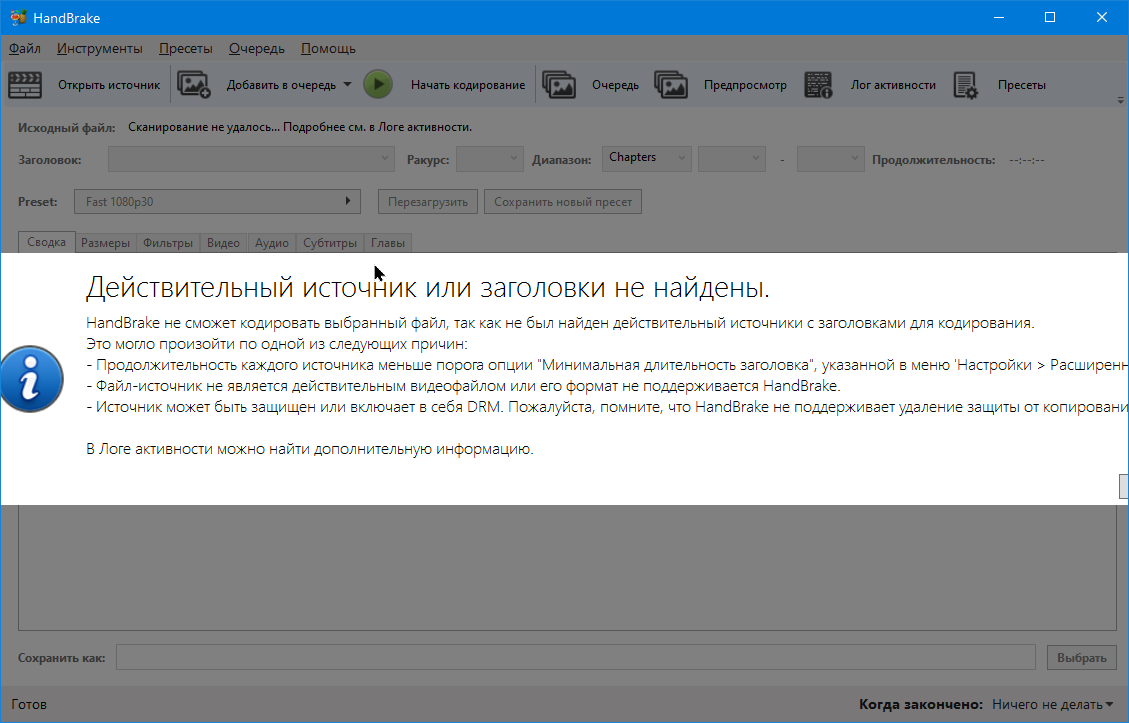Click the green Start Encode play icon
The width and height of the screenshot is (1129, 723).
[378, 84]
